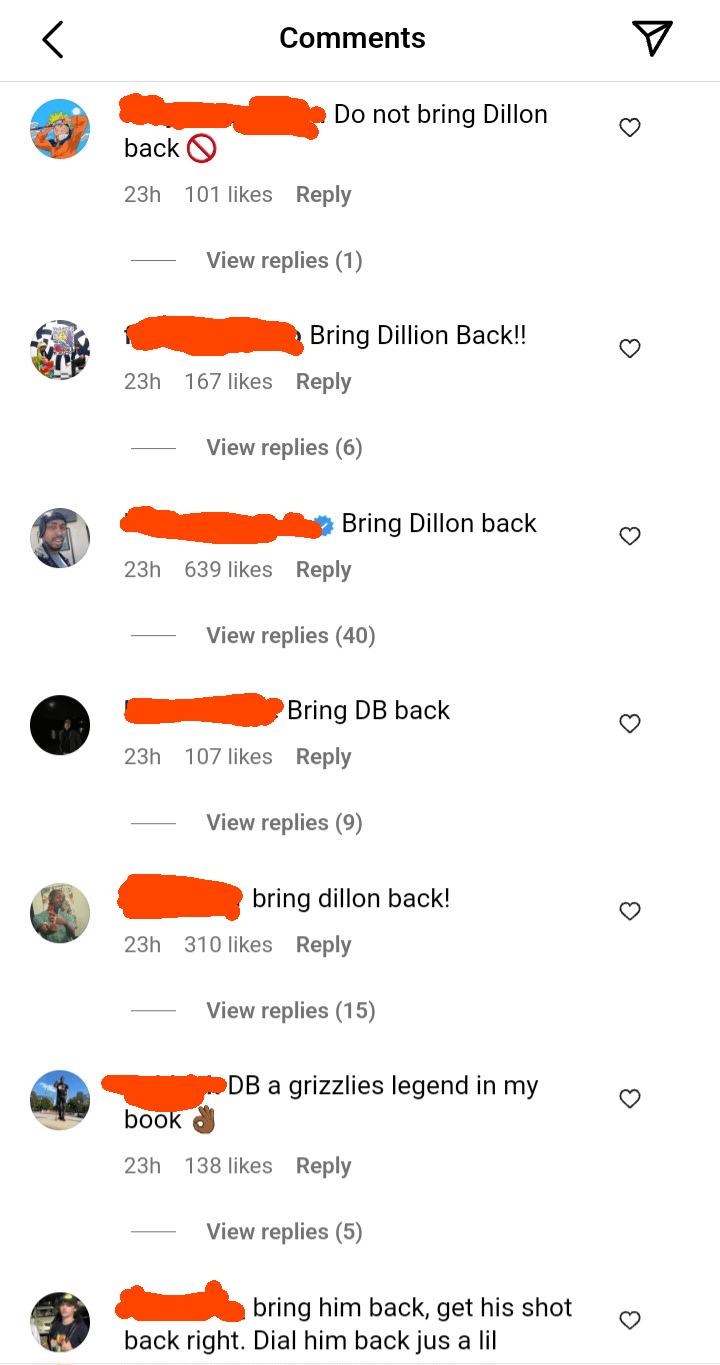This screenshot has height=1365, width=720.
Task: Show the 15 replies thread
Action: point(290,1011)
